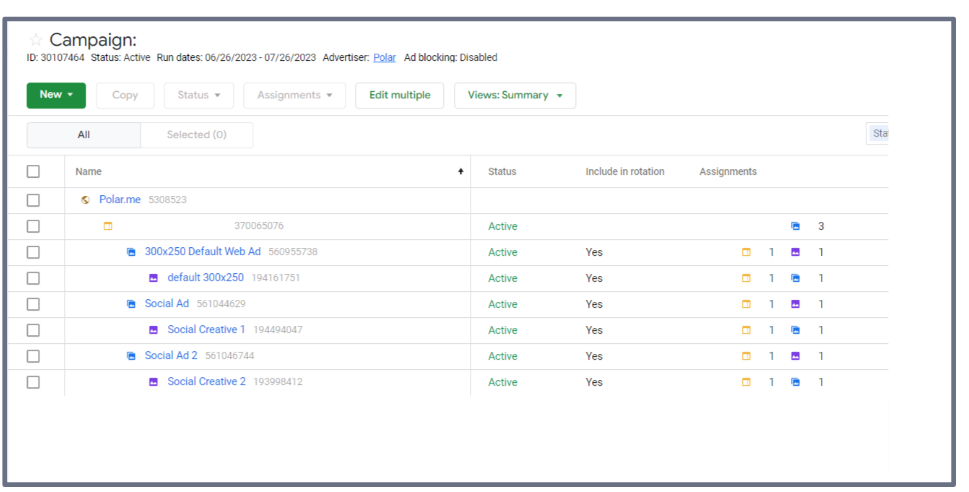Click the Edit multiple button
This screenshot has width=969, height=492.
click(x=399, y=95)
